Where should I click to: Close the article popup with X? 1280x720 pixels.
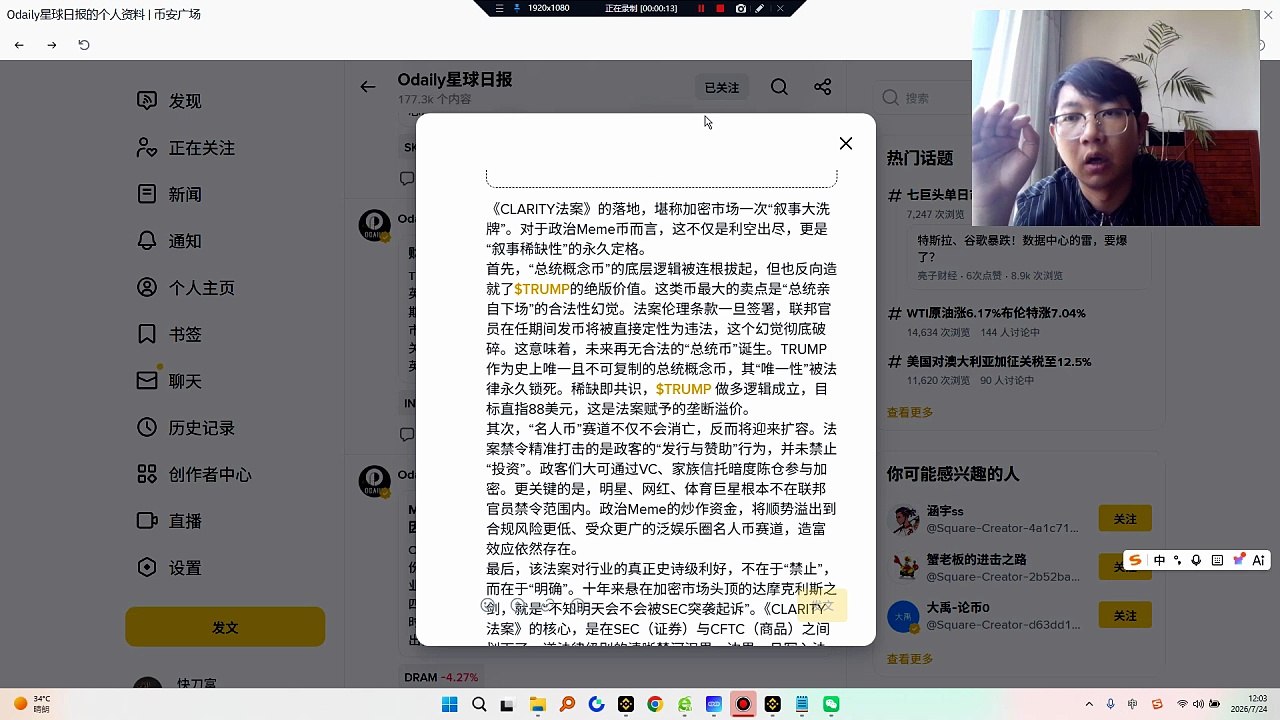[846, 143]
